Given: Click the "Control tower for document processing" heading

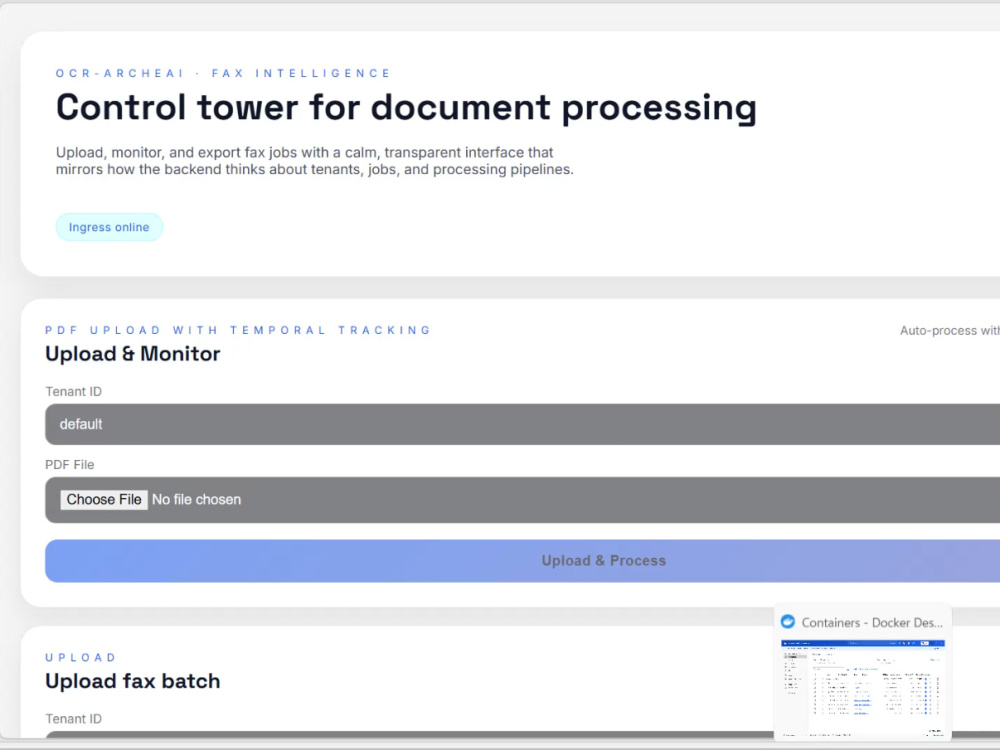Looking at the screenshot, I should (x=406, y=107).
